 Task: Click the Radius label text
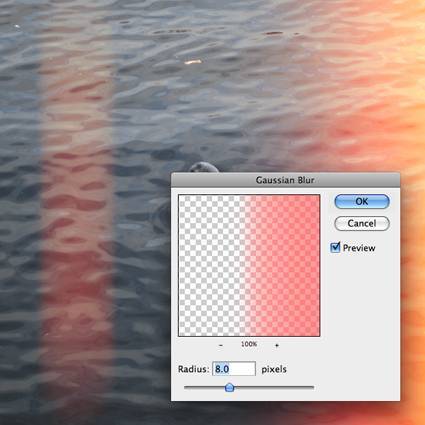(193, 369)
